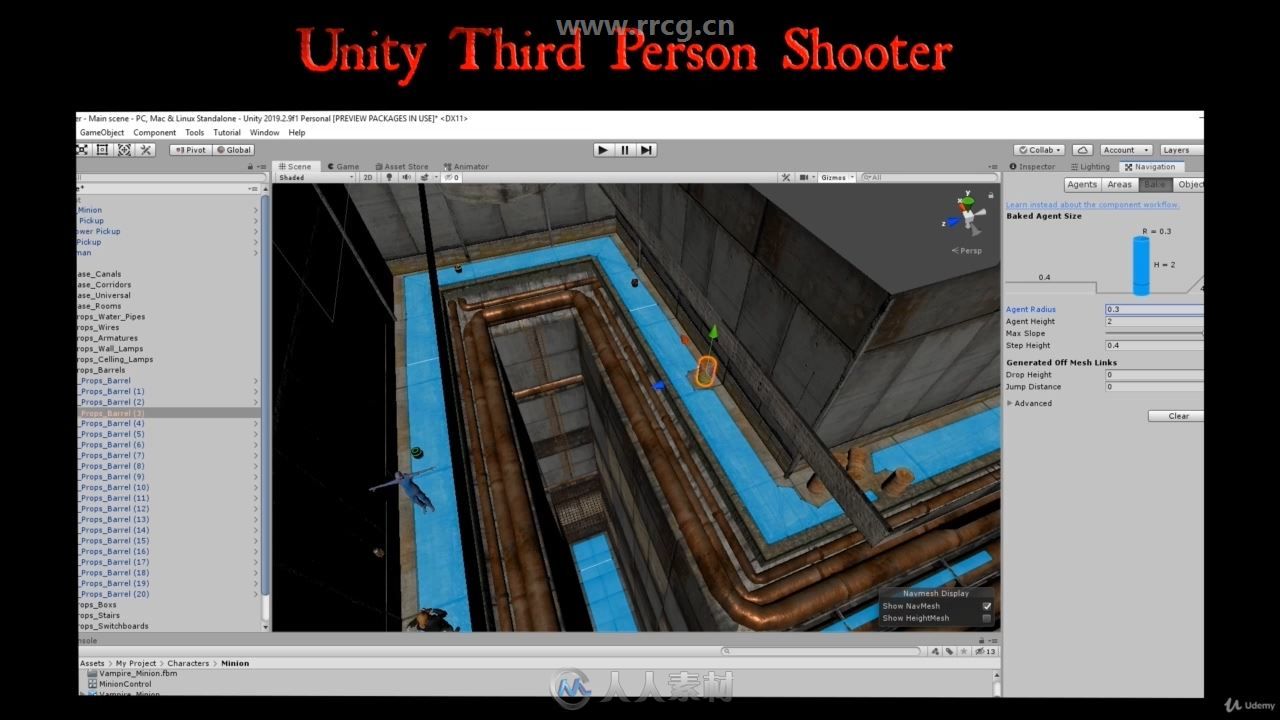Open the Lighting tab
1280x720 pixels.
[1090, 167]
